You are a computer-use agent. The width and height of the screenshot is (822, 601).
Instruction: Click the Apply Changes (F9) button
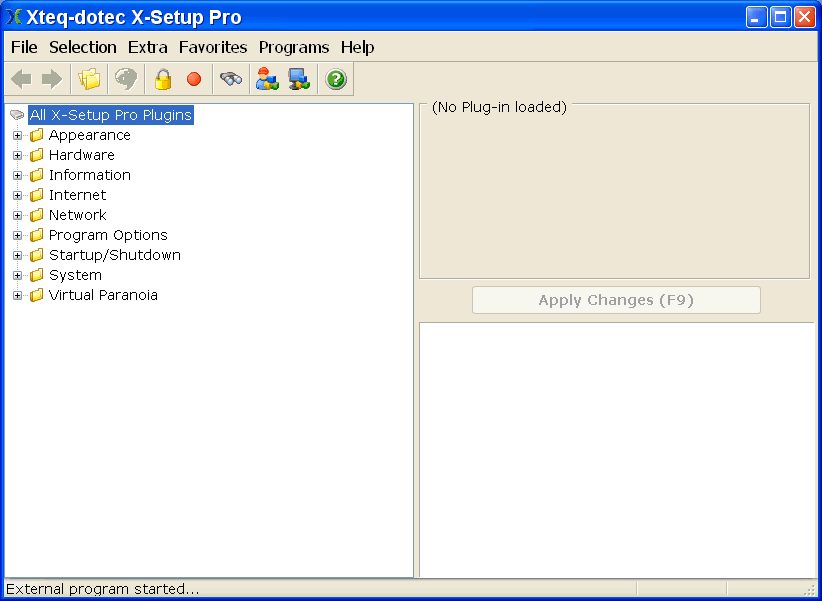coord(616,300)
